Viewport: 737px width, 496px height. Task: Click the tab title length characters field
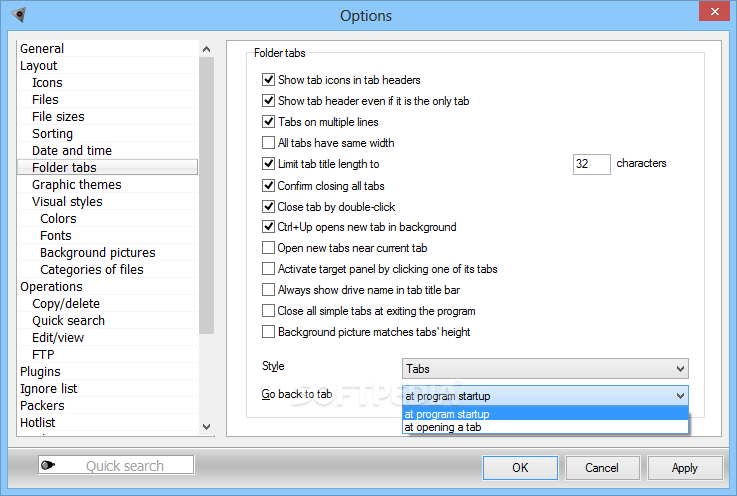[x=591, y=164]
